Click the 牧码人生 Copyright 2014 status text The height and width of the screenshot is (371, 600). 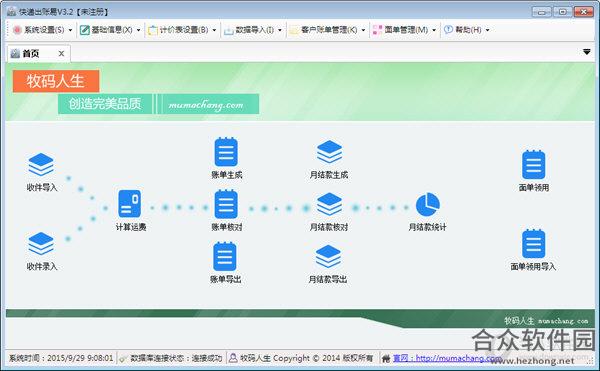pyautogui.click(x=307, y=358)
